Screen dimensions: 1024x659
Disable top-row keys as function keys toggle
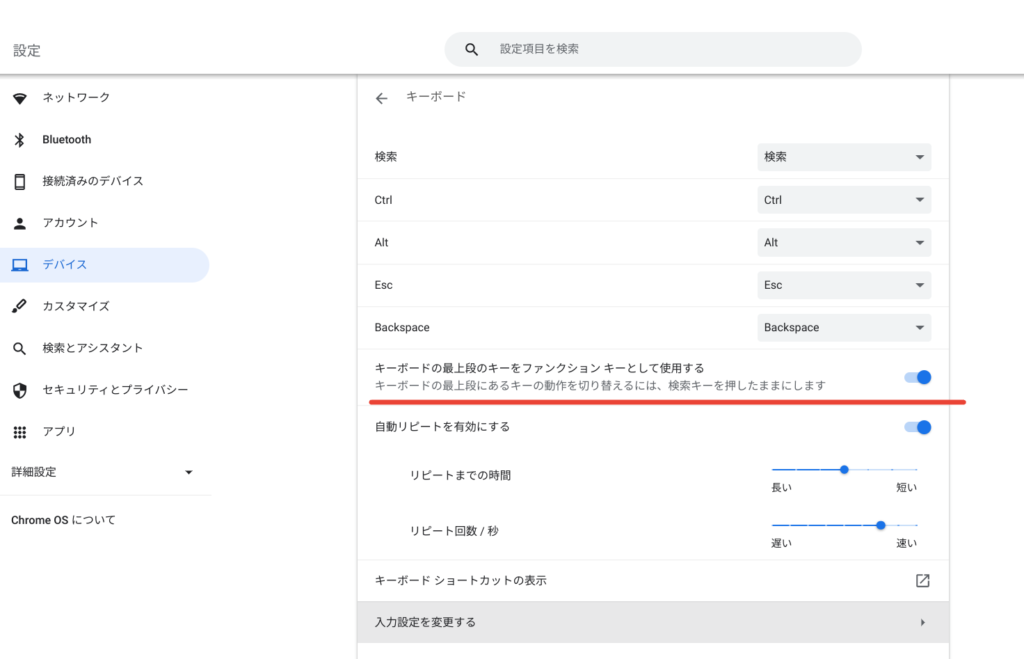(x=917, y=377)
